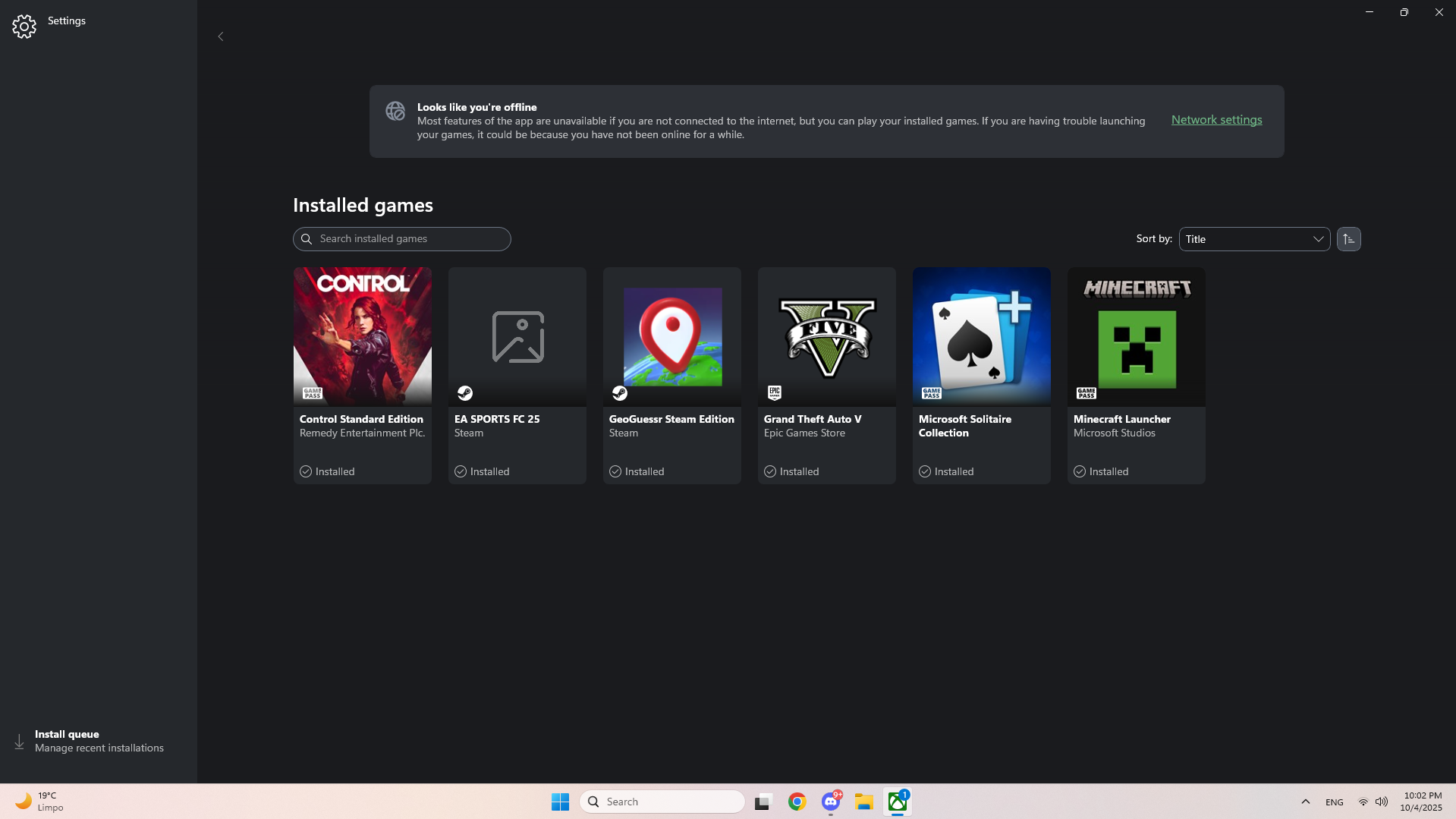1456x819 pixels.
Task: Open the Sort by Title dropdown
Action: point(1254,239)
